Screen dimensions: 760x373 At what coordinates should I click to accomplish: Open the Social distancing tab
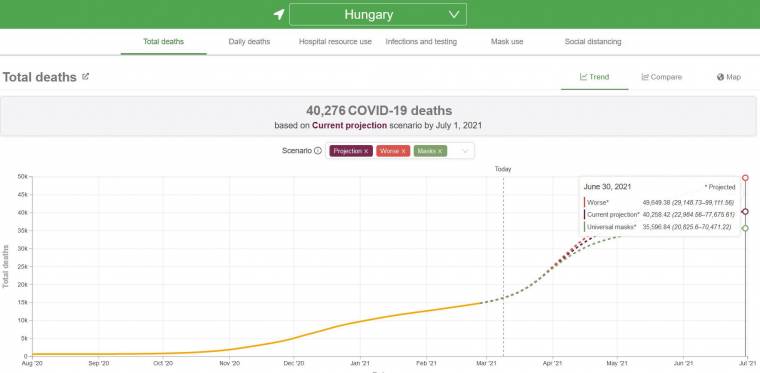click(x=593, y=42)
